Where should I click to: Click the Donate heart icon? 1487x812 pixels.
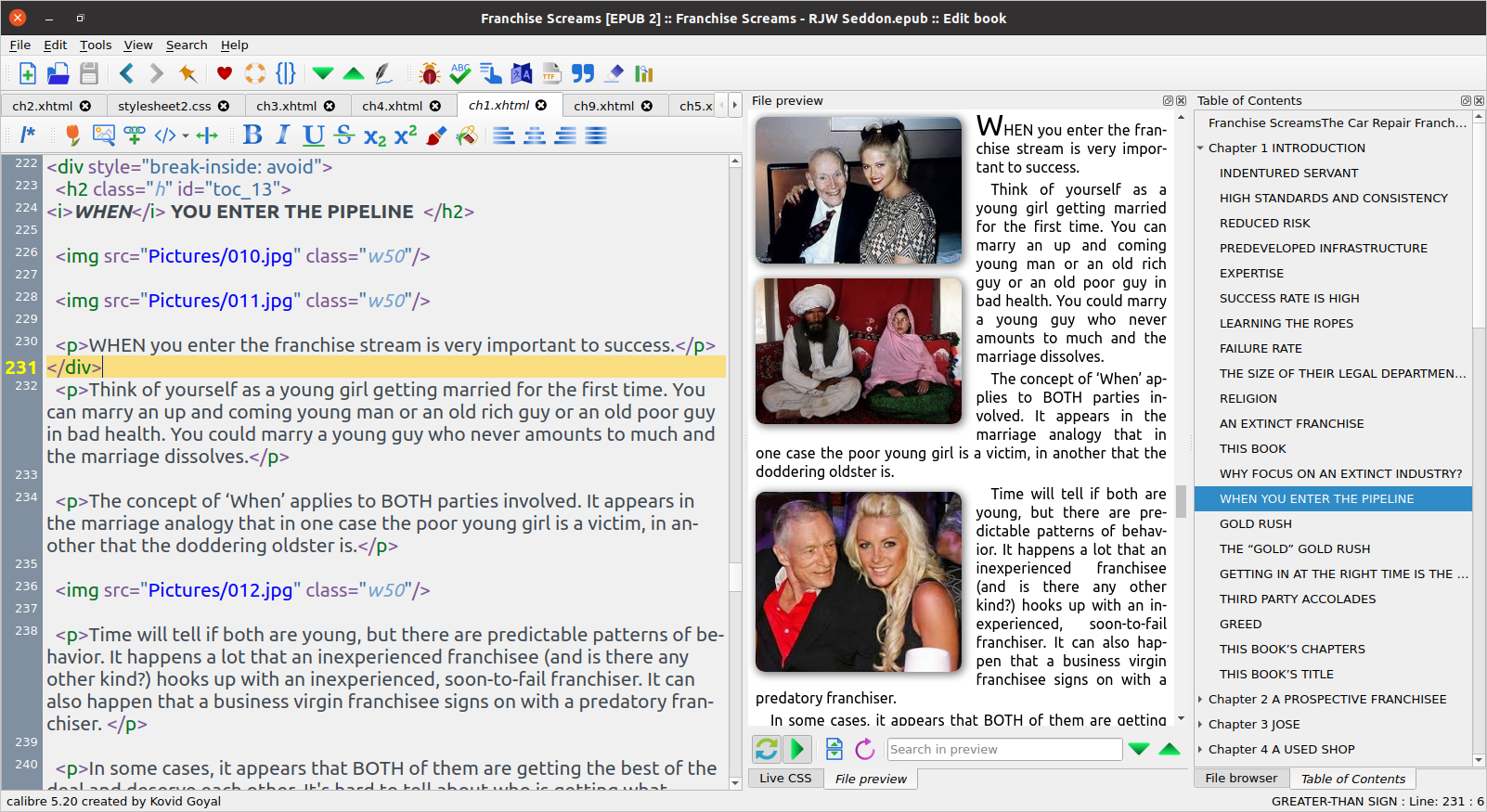[x=224, y=73]
